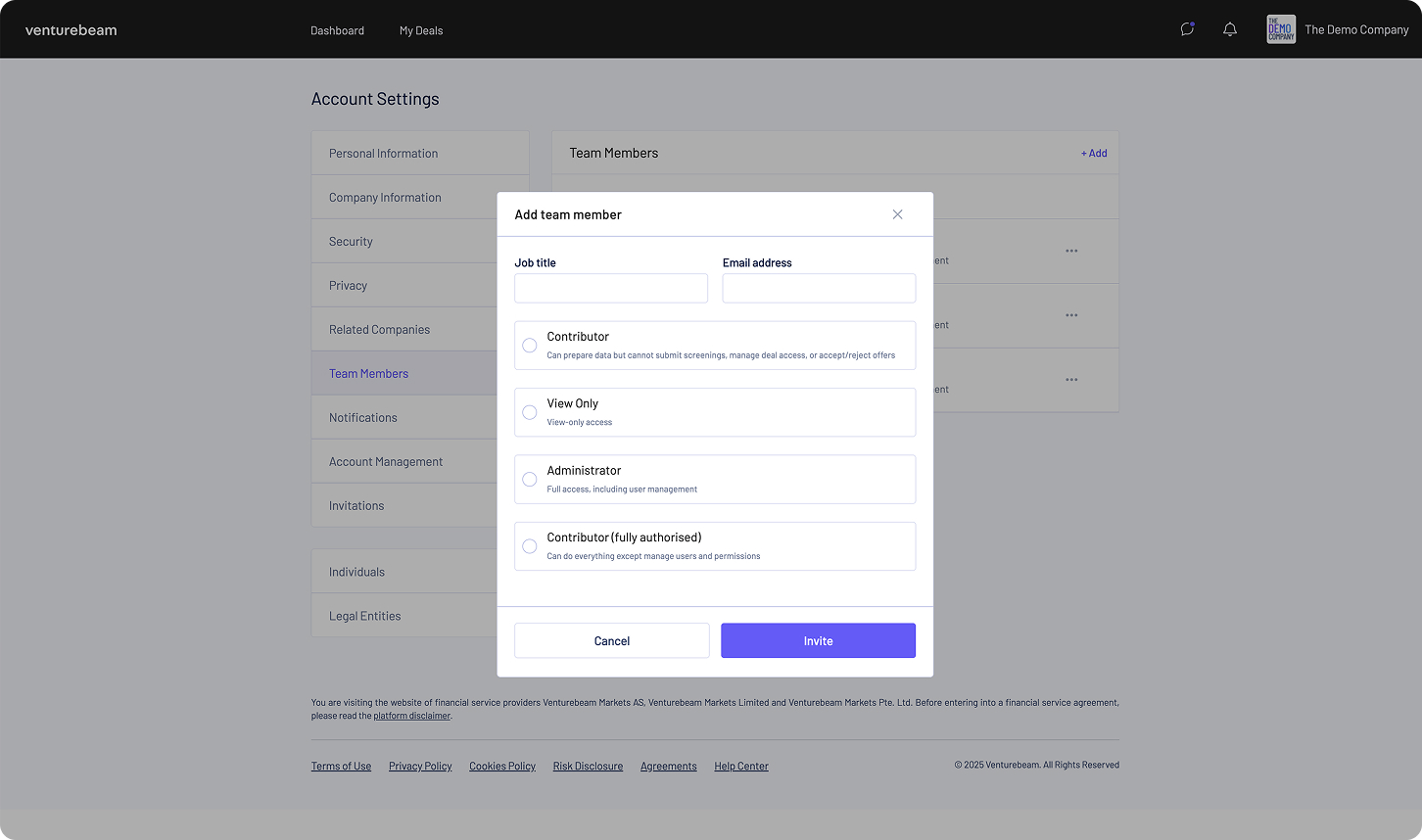Viewport: 1422px width, 840px height.
Task: Select the Contributor role radio button
Action: tap(530, 346)
